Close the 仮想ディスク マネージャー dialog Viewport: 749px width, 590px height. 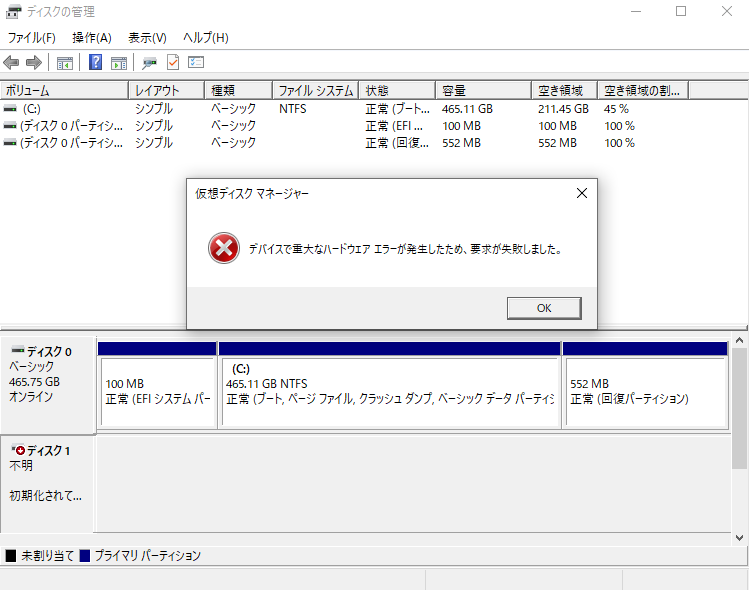[x=581, y=193]
